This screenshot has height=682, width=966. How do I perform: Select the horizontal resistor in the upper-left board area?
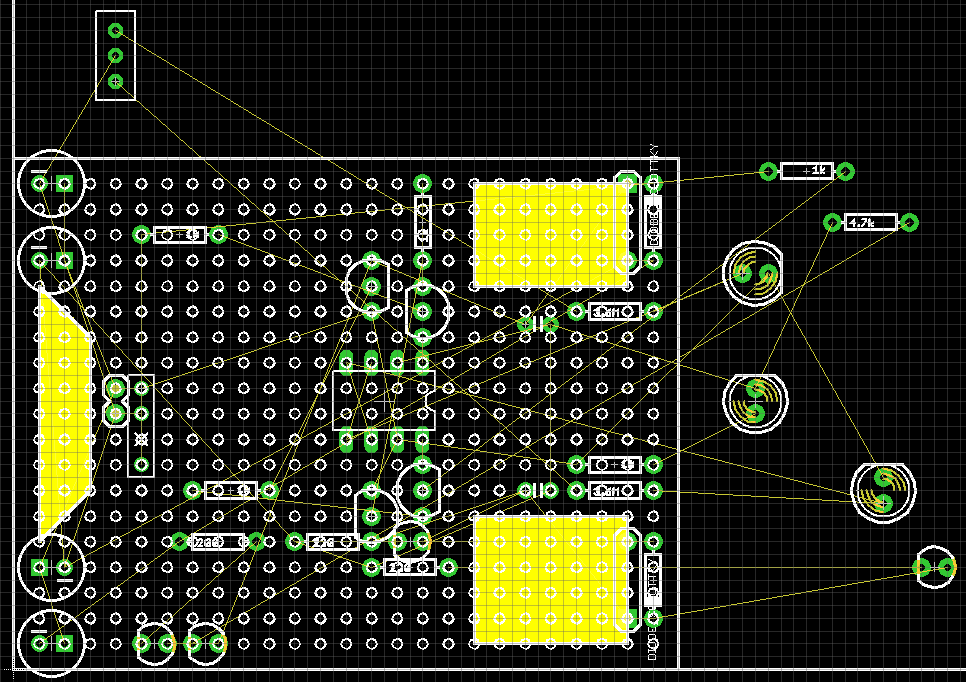tap(180, 235)
